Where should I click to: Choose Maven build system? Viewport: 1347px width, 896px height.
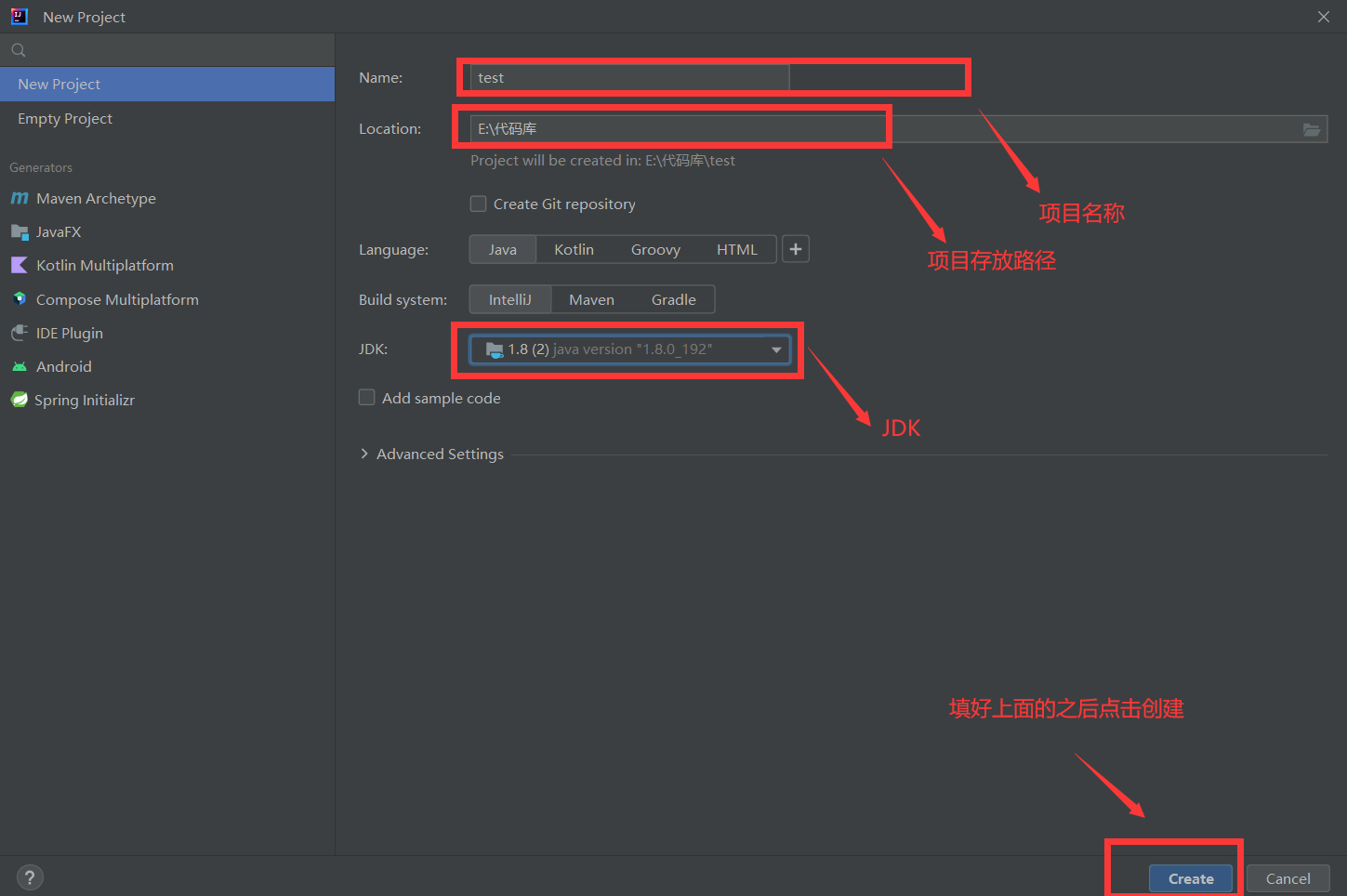coord(591,299)
